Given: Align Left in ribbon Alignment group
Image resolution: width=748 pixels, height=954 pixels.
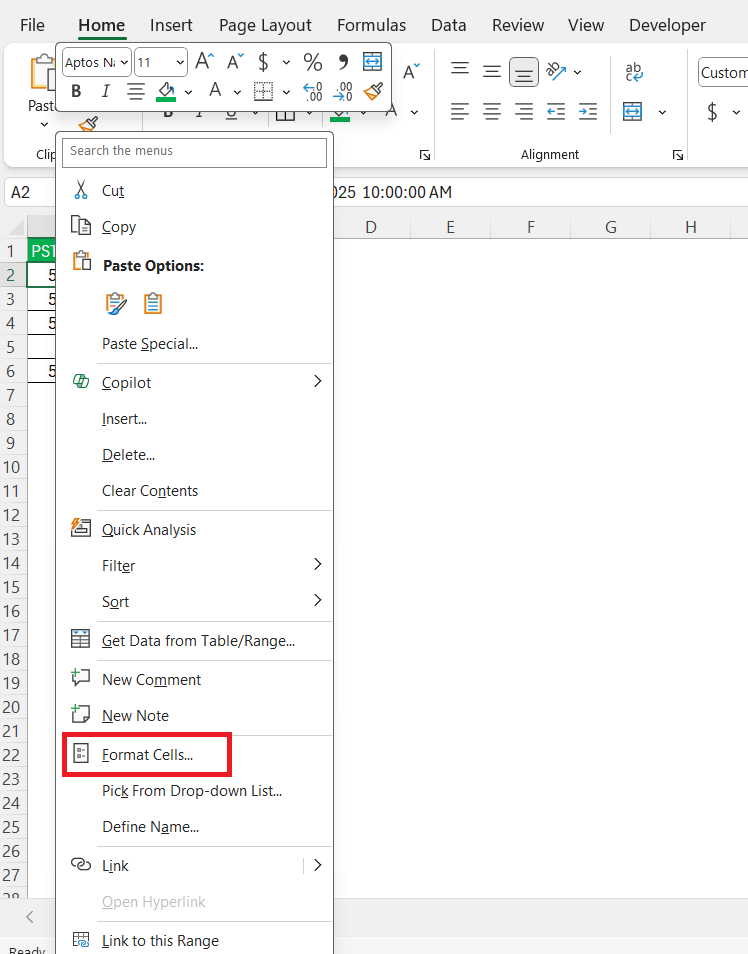Looking at the screenshot, I should (x=460, y=111).
